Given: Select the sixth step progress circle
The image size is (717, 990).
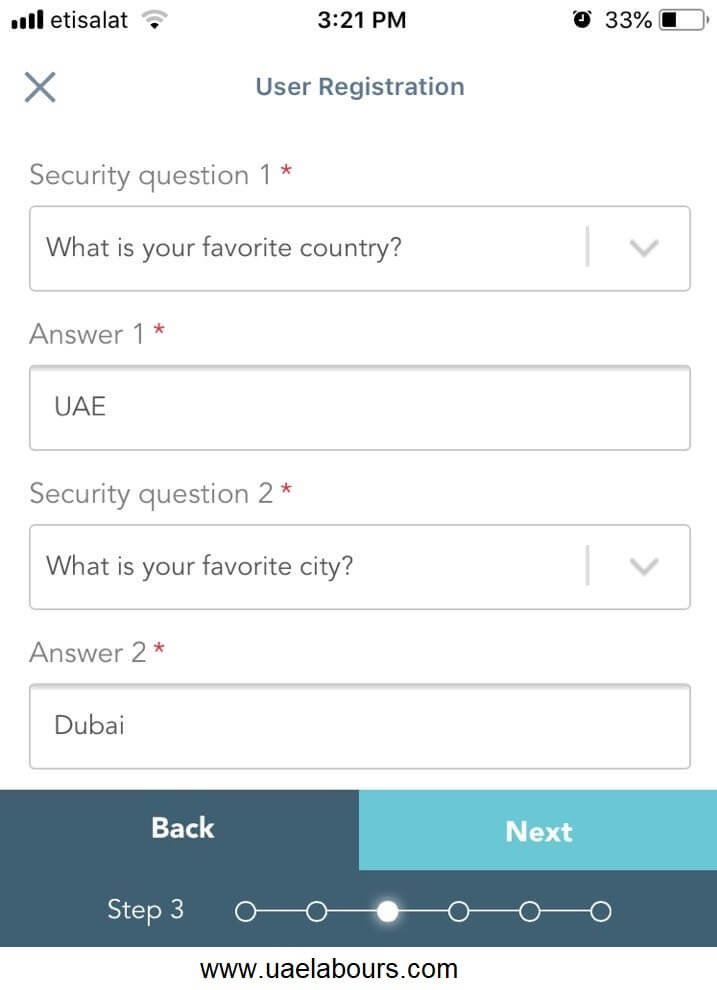Looking at the screenshot, I should click(x=600, y=912).
